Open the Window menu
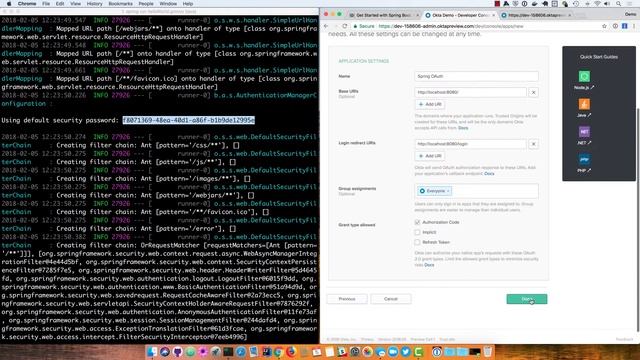 (x=168, y=4)
